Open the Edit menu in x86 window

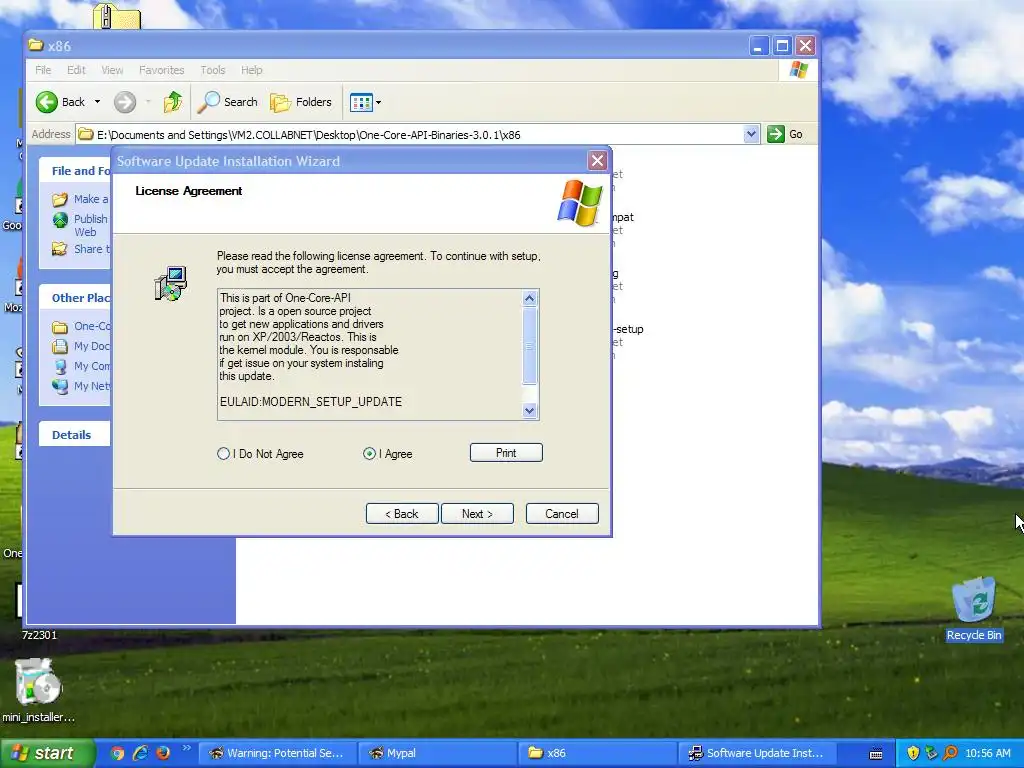pos(76,70)
